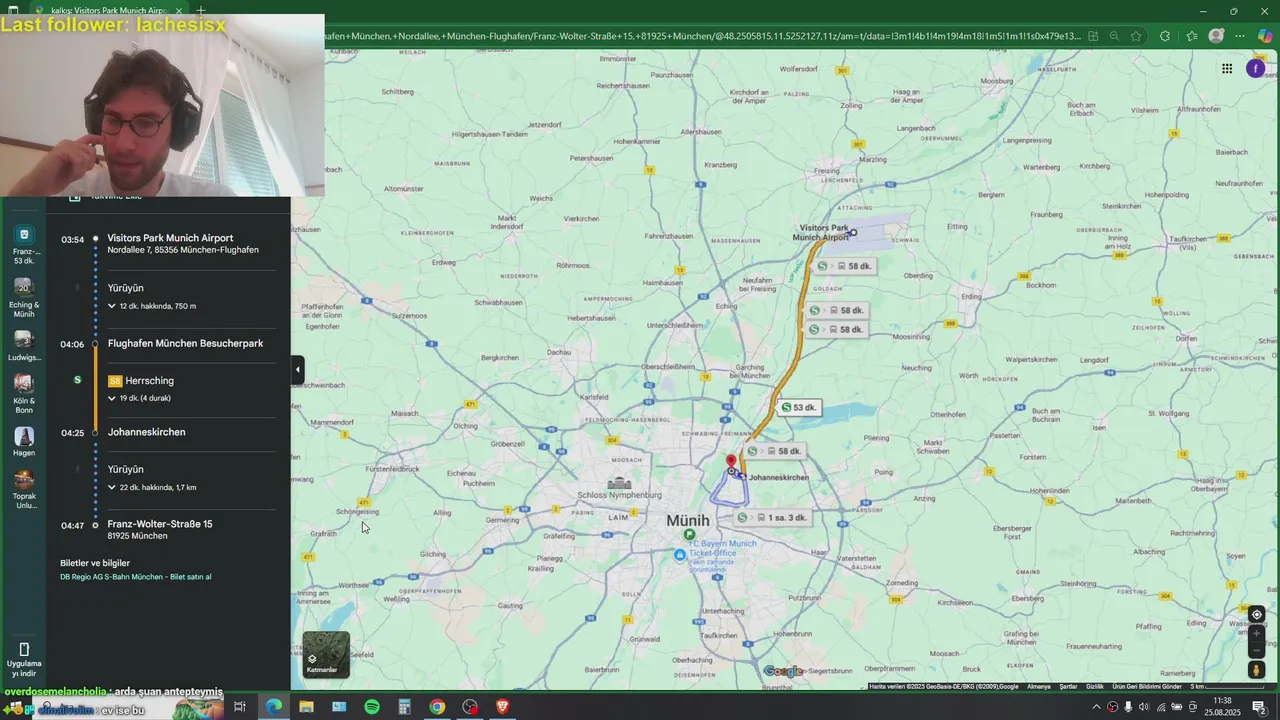Open Brave browser from the taskbar
The height and width of the screenshot is (720, 1280).
coord(503,707)
